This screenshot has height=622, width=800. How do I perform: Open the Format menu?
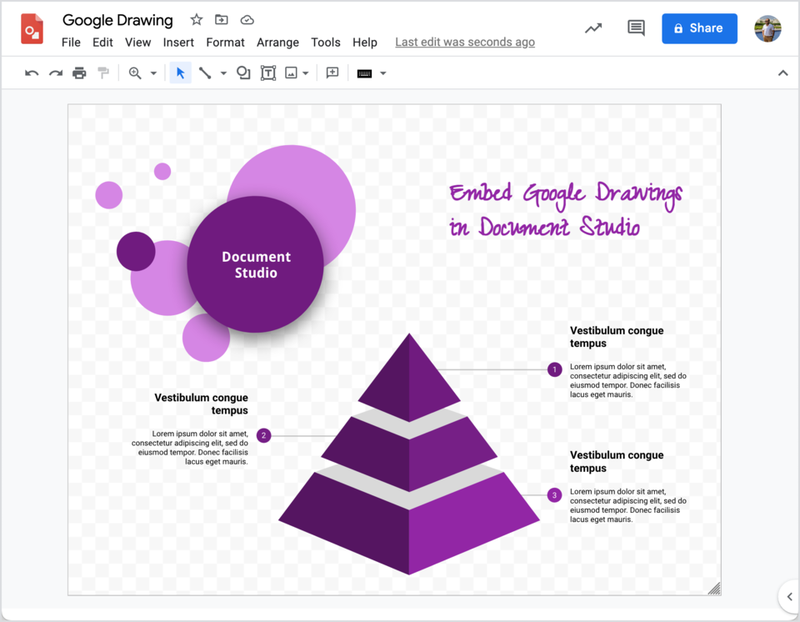[225, 43]
